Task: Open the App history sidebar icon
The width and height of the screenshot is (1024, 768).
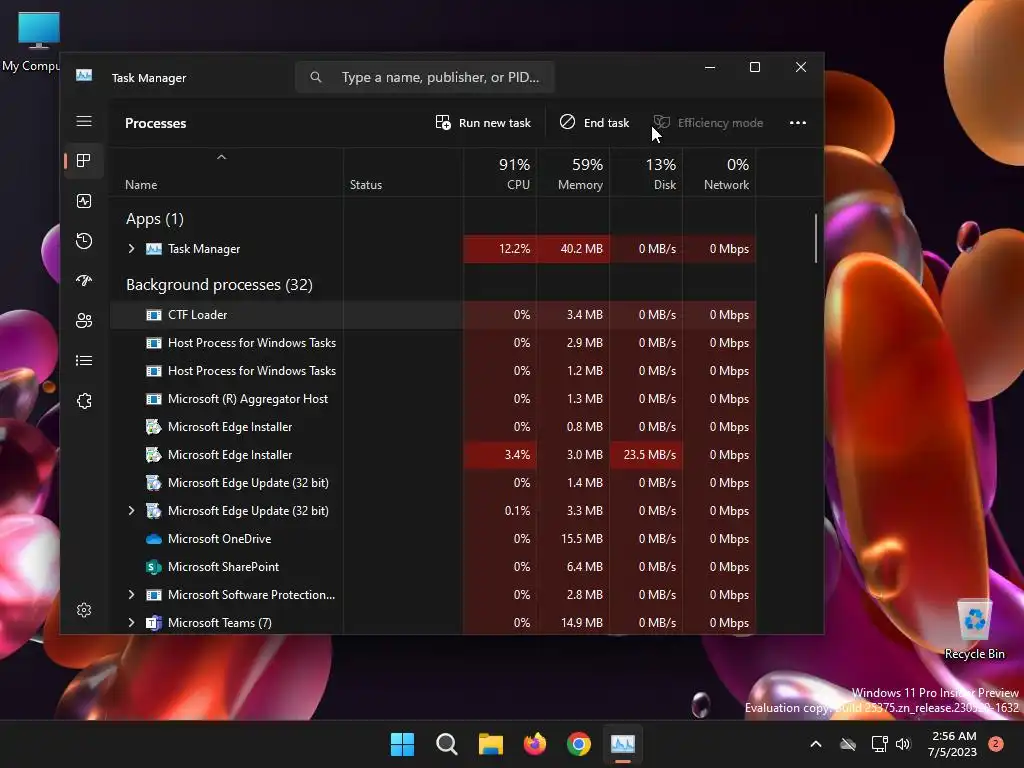Action: coord(84,241)
